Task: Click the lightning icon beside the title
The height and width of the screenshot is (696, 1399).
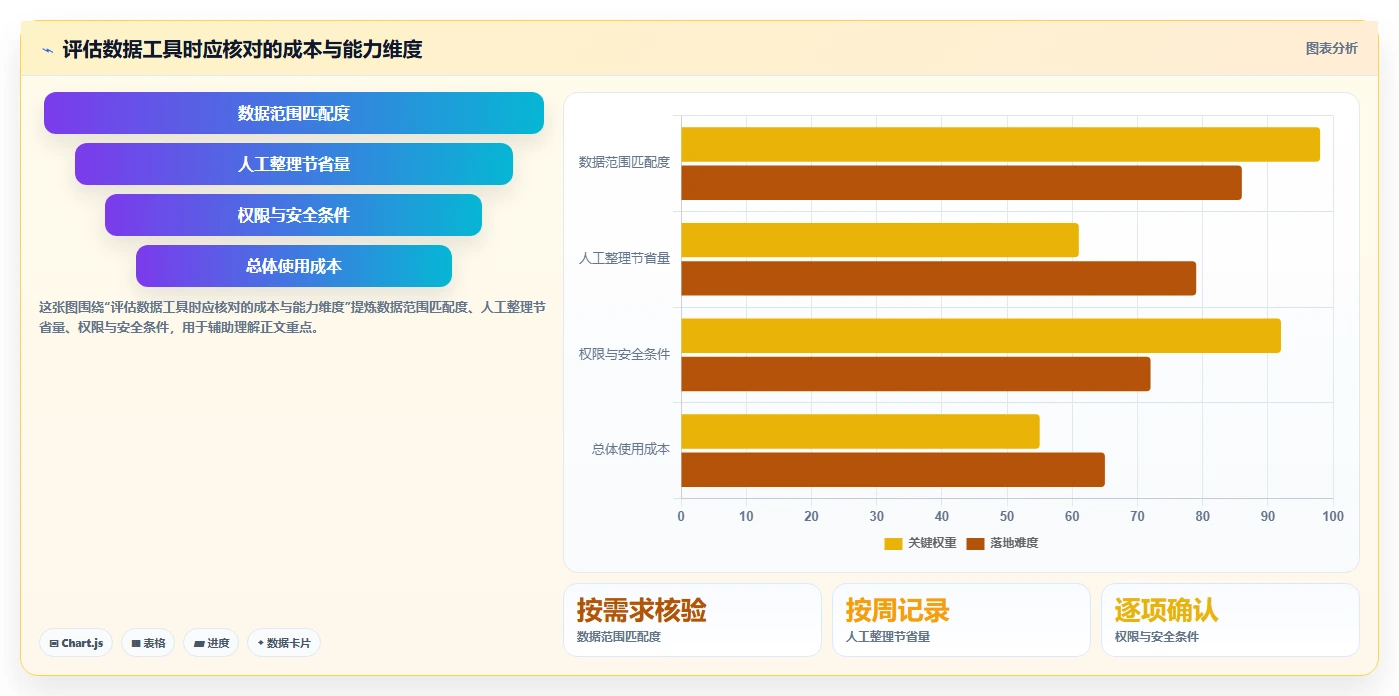Action: 47,50
